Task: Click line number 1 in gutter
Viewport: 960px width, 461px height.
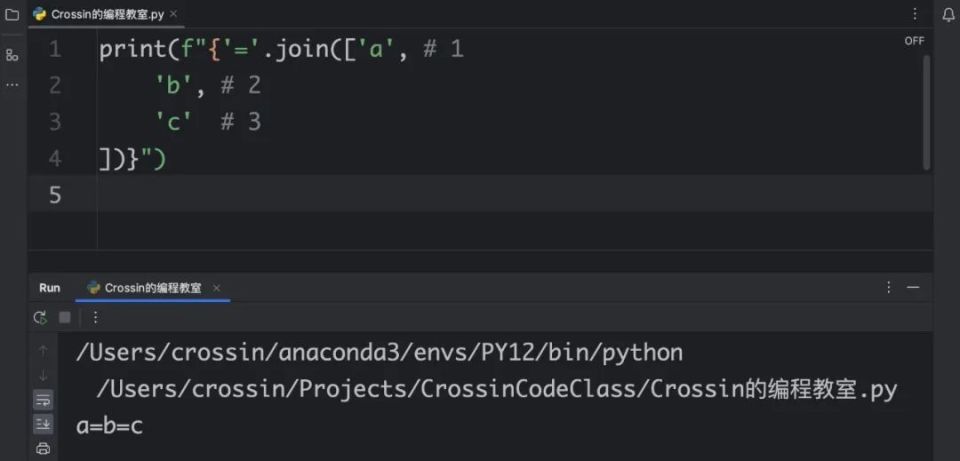Action: (x=55, y=50)
